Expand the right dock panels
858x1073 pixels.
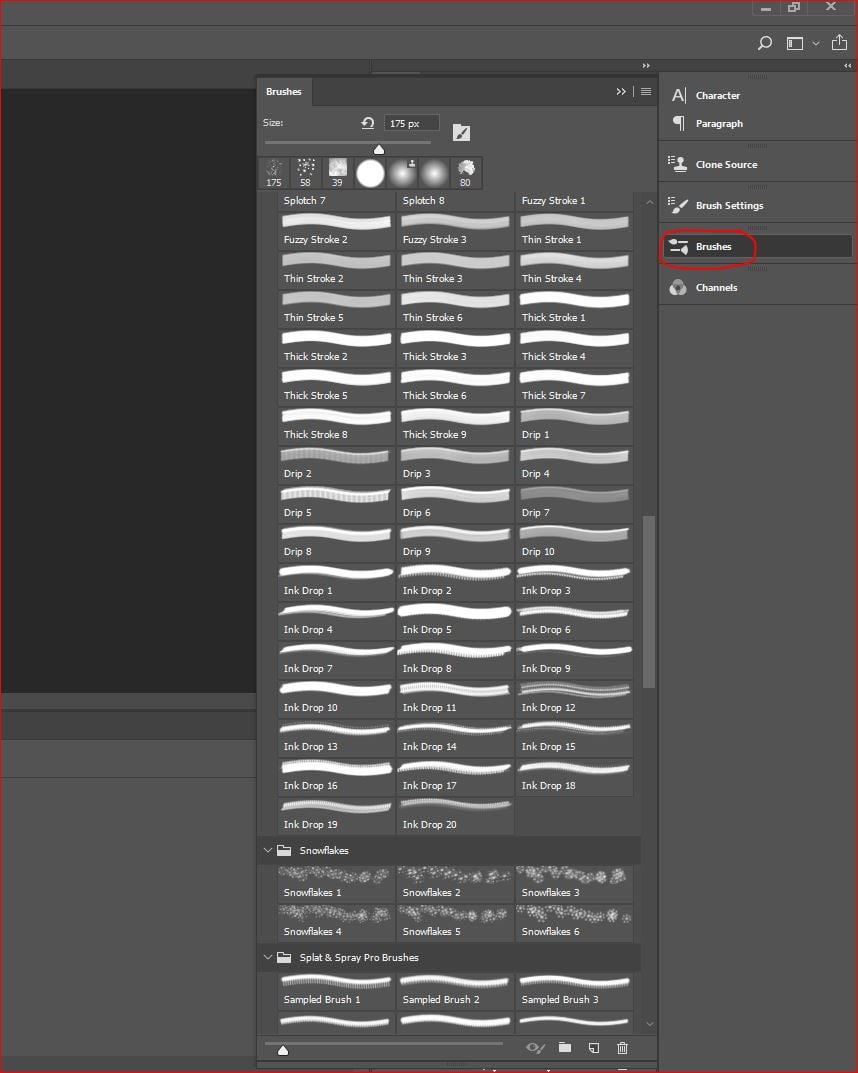pyautogui.click(x=848, y=66)
